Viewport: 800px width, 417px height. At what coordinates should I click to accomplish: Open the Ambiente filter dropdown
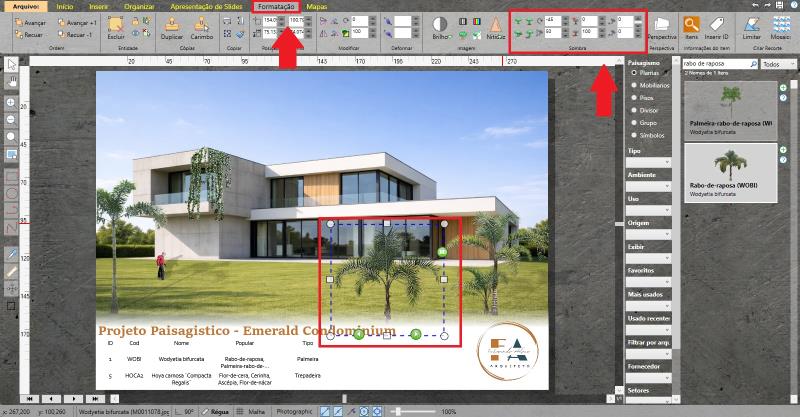point(647,186)
